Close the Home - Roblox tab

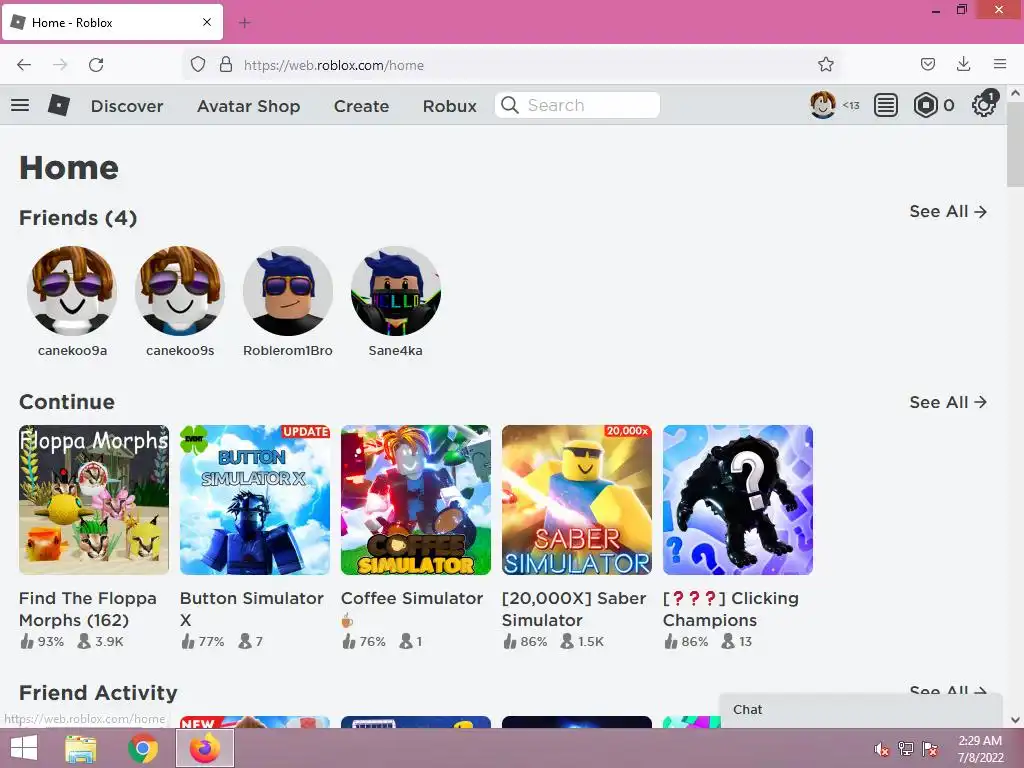(x=207, y=22)
